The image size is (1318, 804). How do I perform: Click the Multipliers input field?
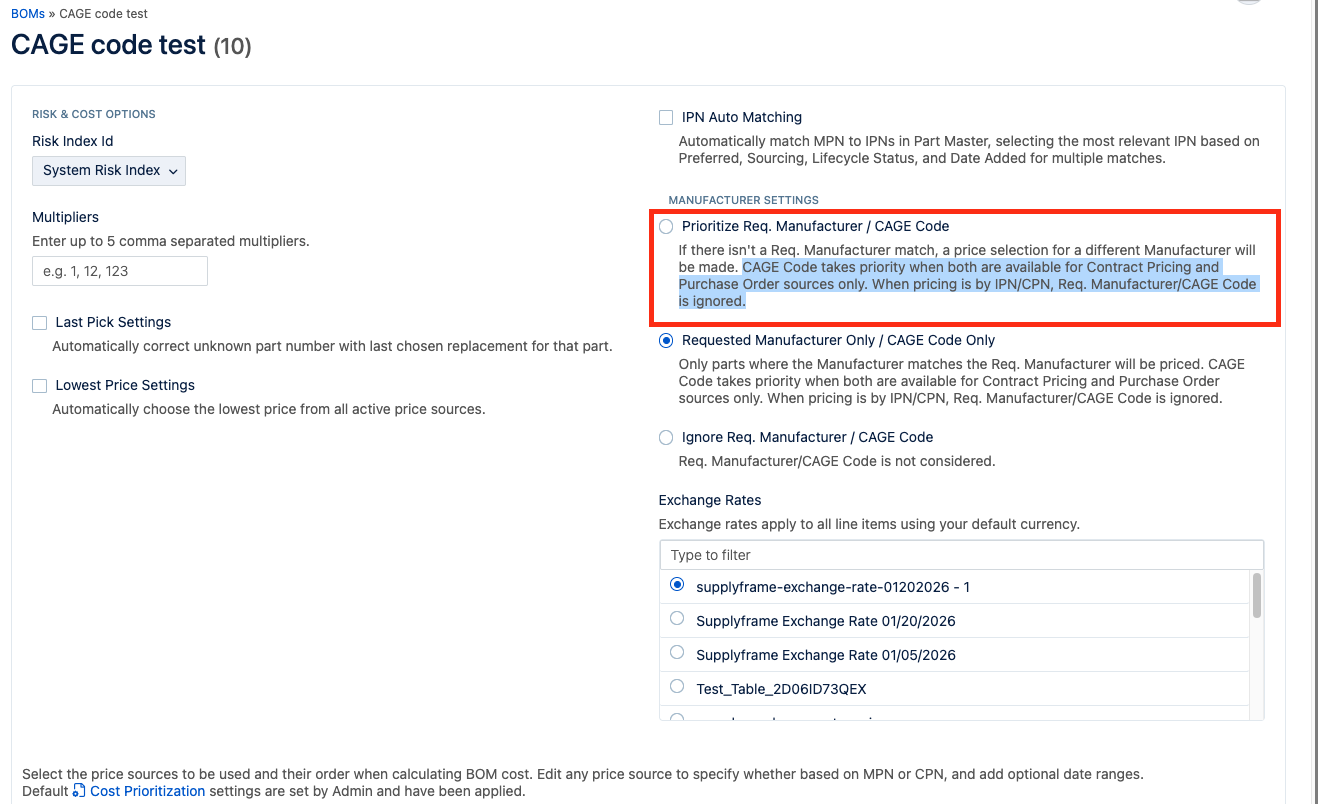[x=120, y=271]
